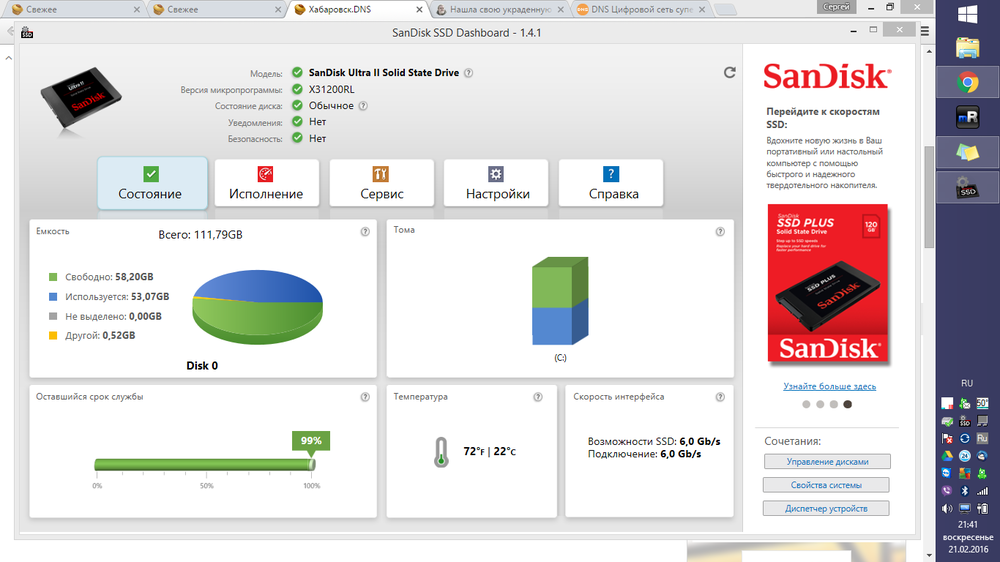Click the Диспетчер устройств button
Viewport: 1000px width, 562px height.
click(x=826, y=508)
